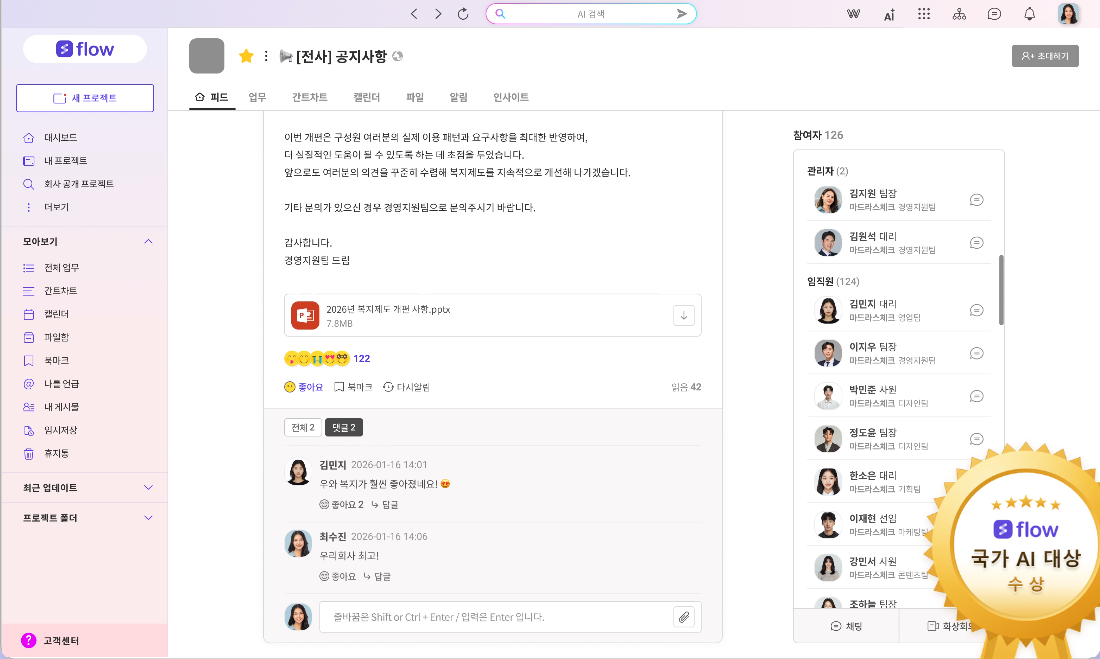1100x659 pixels.
Task: Switch to the 파일 tab
Action: pyautogui.click(x=415, y=97)
